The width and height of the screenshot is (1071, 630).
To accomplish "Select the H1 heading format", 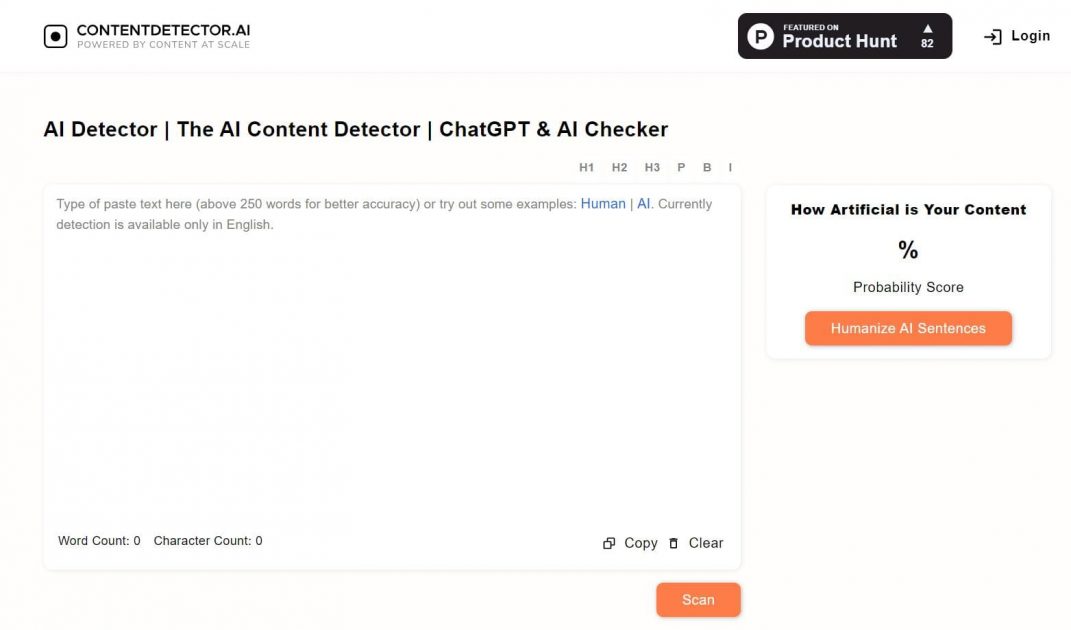I will pos(588,167).
